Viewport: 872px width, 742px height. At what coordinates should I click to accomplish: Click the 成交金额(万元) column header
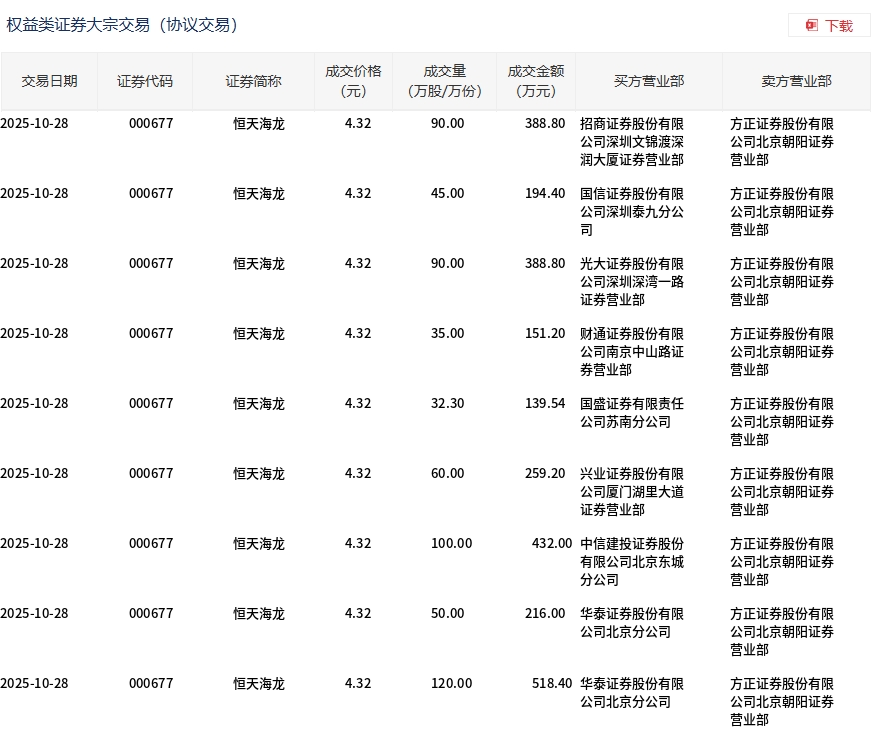click(536, 81)
